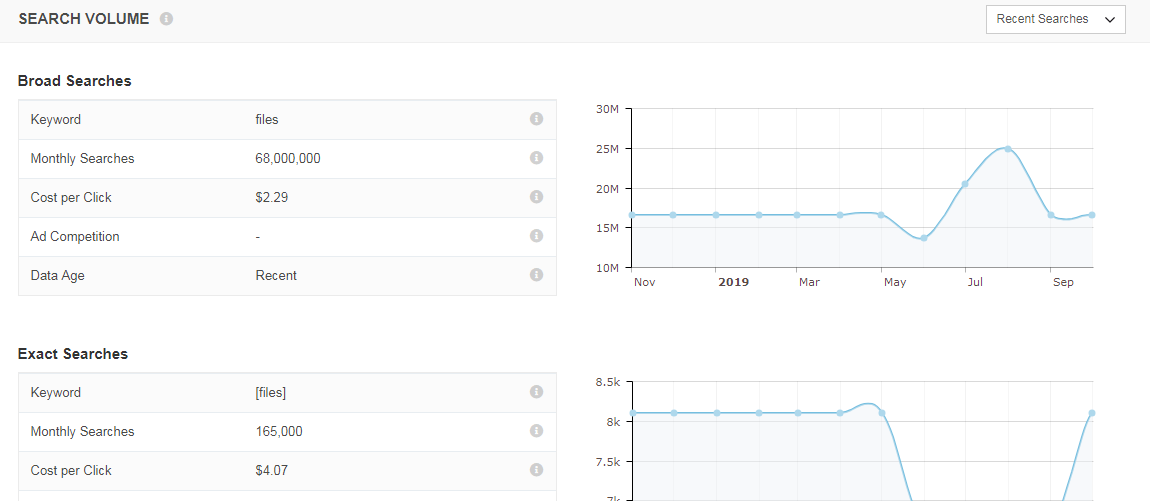Open the Recent Searches dropdown

(1055, 20)
